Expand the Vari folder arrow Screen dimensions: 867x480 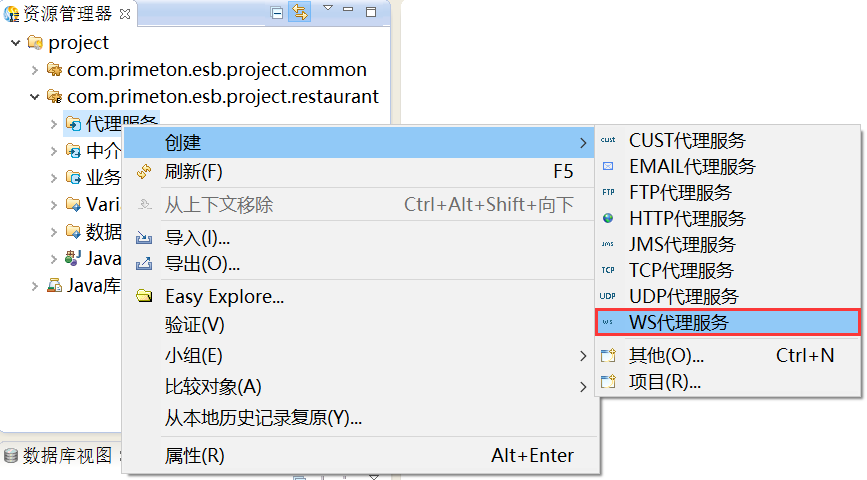[x=54, y=205]
